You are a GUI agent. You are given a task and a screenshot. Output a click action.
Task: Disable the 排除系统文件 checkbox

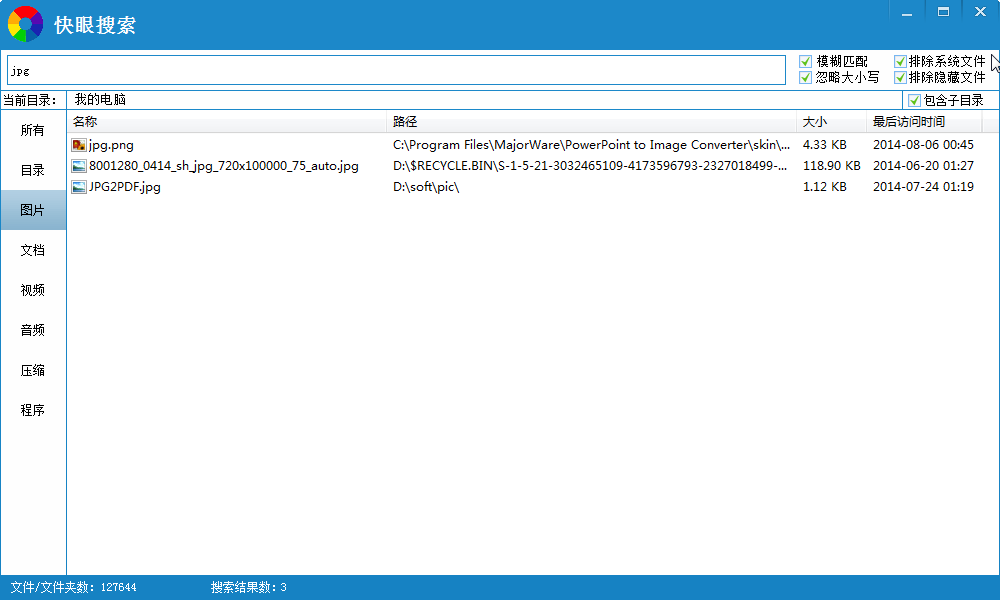point(900,62)
